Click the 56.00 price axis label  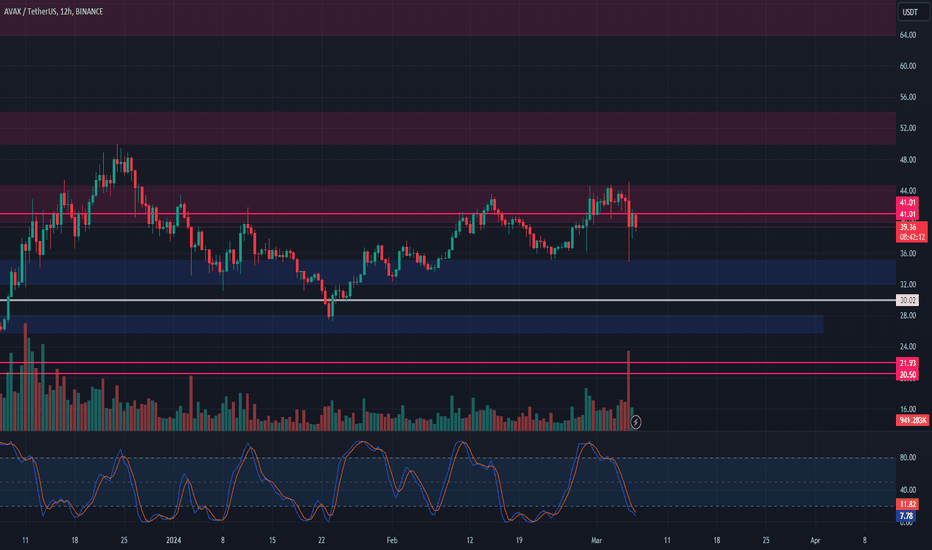tap(908, 97)
